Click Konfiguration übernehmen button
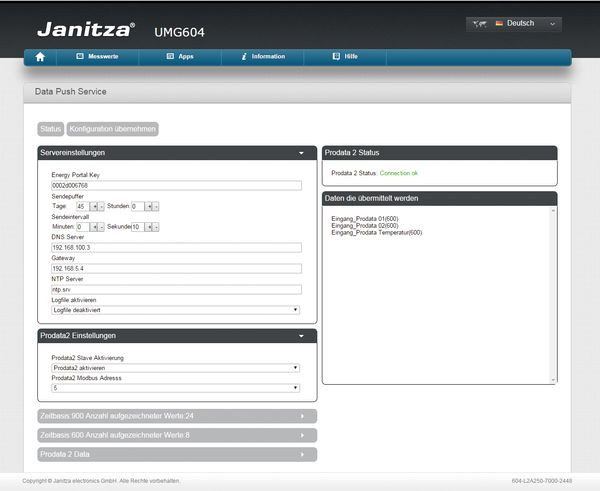Screen dimensions: 600x491 coord(113,129)
